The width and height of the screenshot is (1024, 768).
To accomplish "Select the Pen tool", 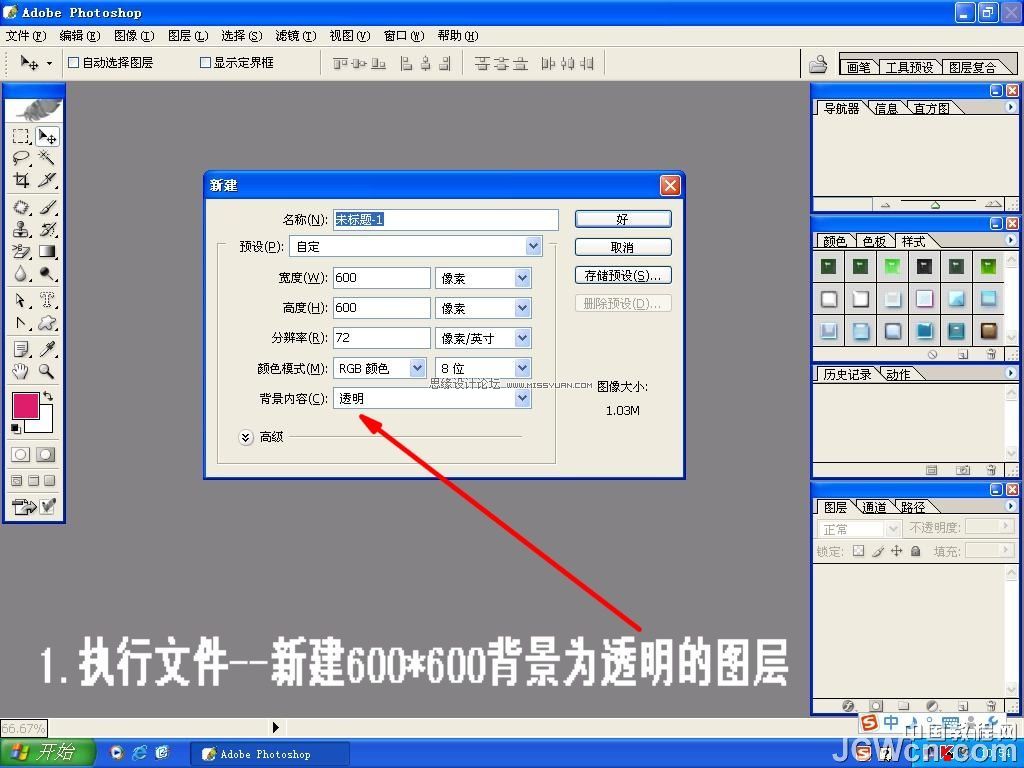I will pyautogui.click(x=21, y=323).
